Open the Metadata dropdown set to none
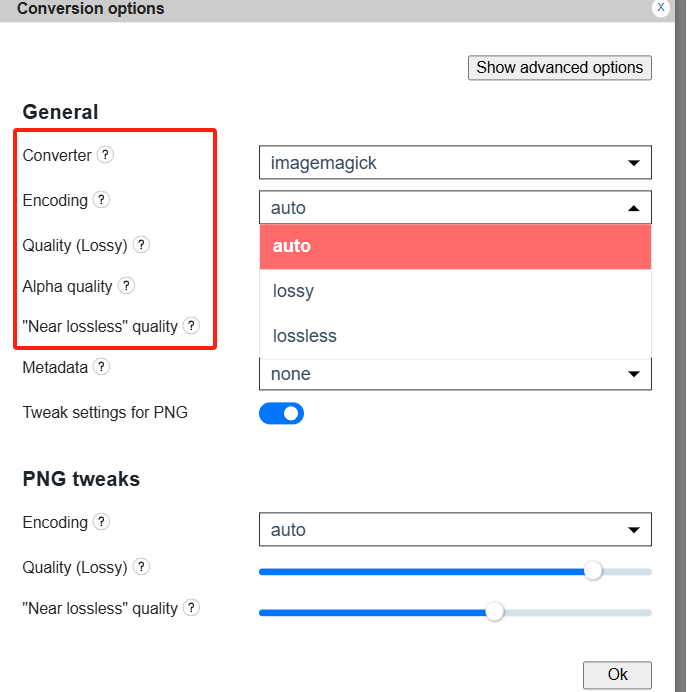This screenshot has height=692, width=687. [x=455, y=374]
